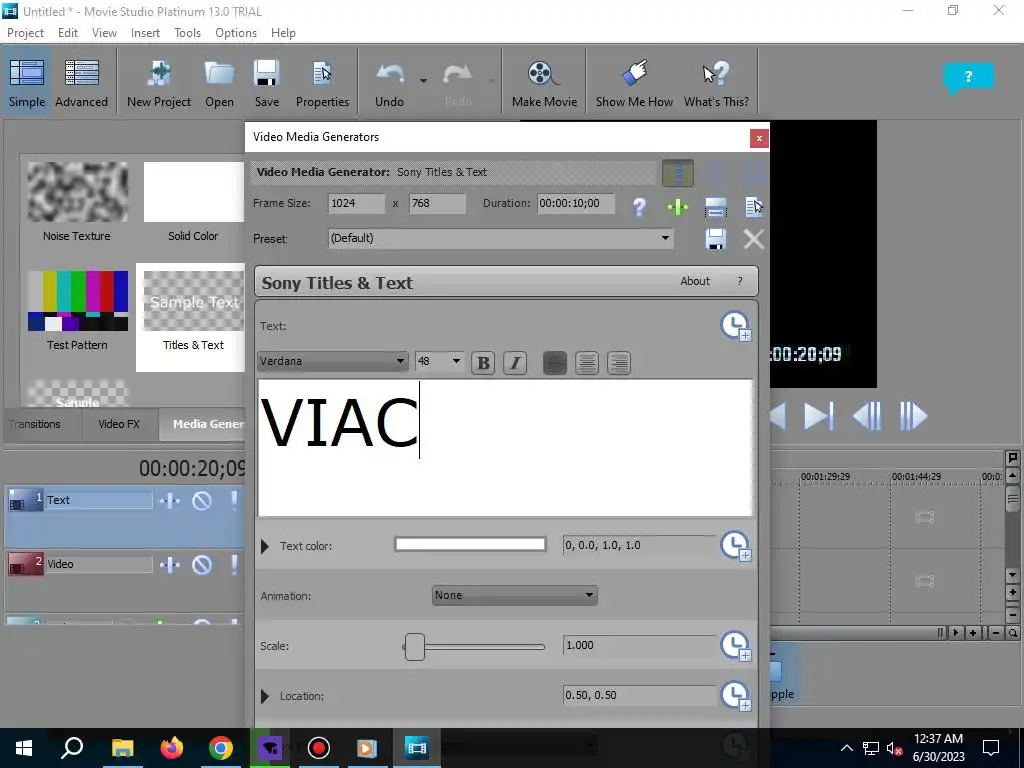Open the Preset dropdown
1024x768 pixels.
coord(665,238)
